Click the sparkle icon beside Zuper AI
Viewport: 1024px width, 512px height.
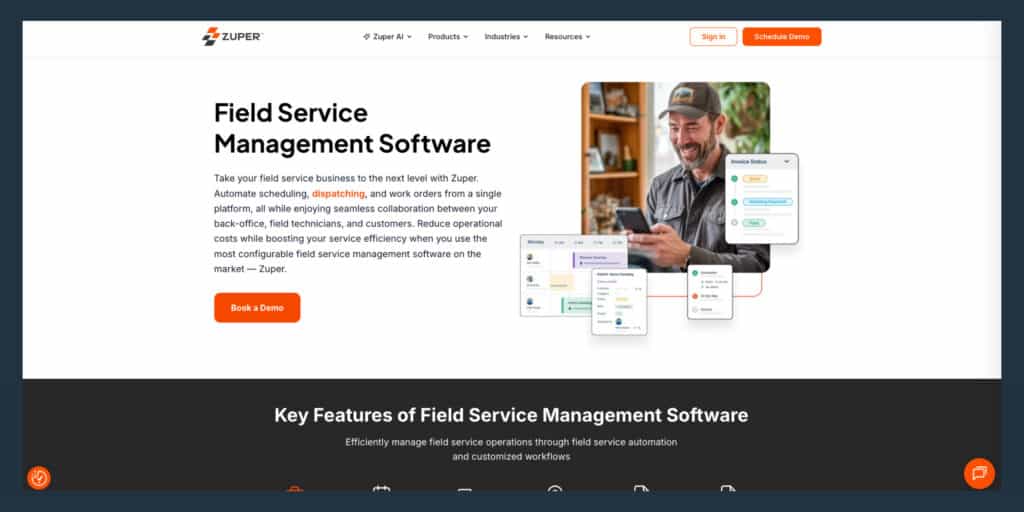[x=366, y=37]
